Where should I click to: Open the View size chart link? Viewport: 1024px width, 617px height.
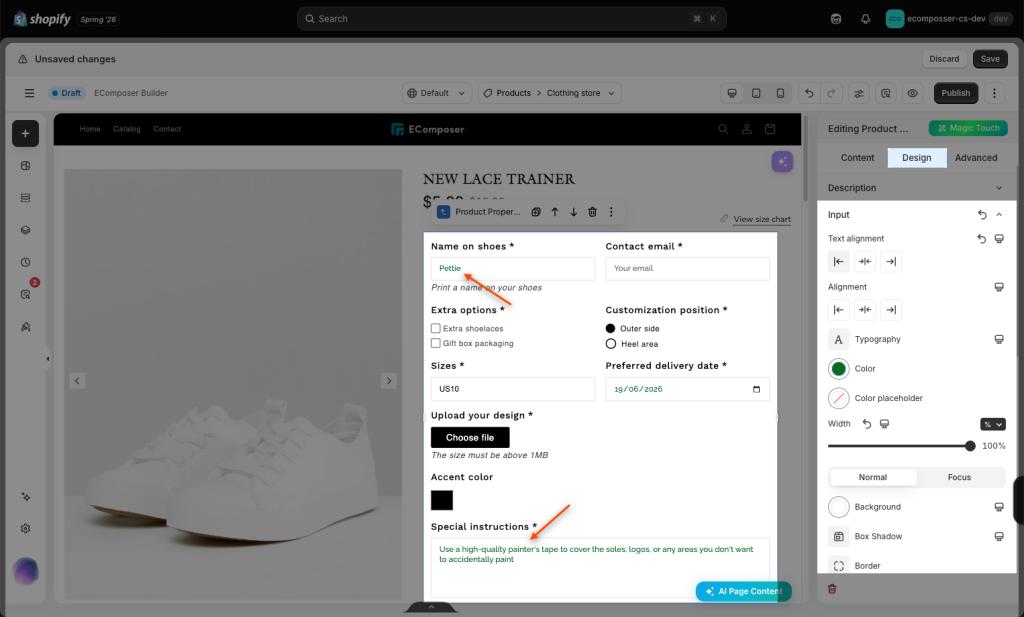tap(761, 219)
